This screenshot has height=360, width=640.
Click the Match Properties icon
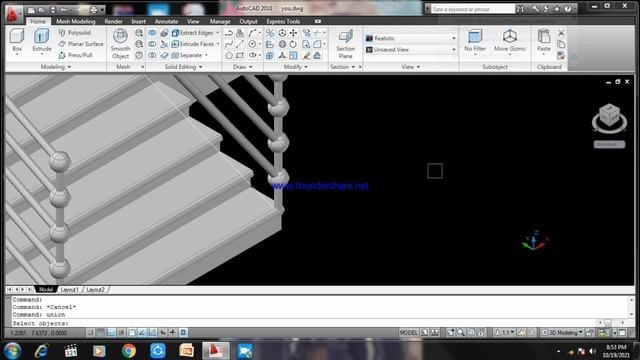pyautogui.click(x=561, y=56)
